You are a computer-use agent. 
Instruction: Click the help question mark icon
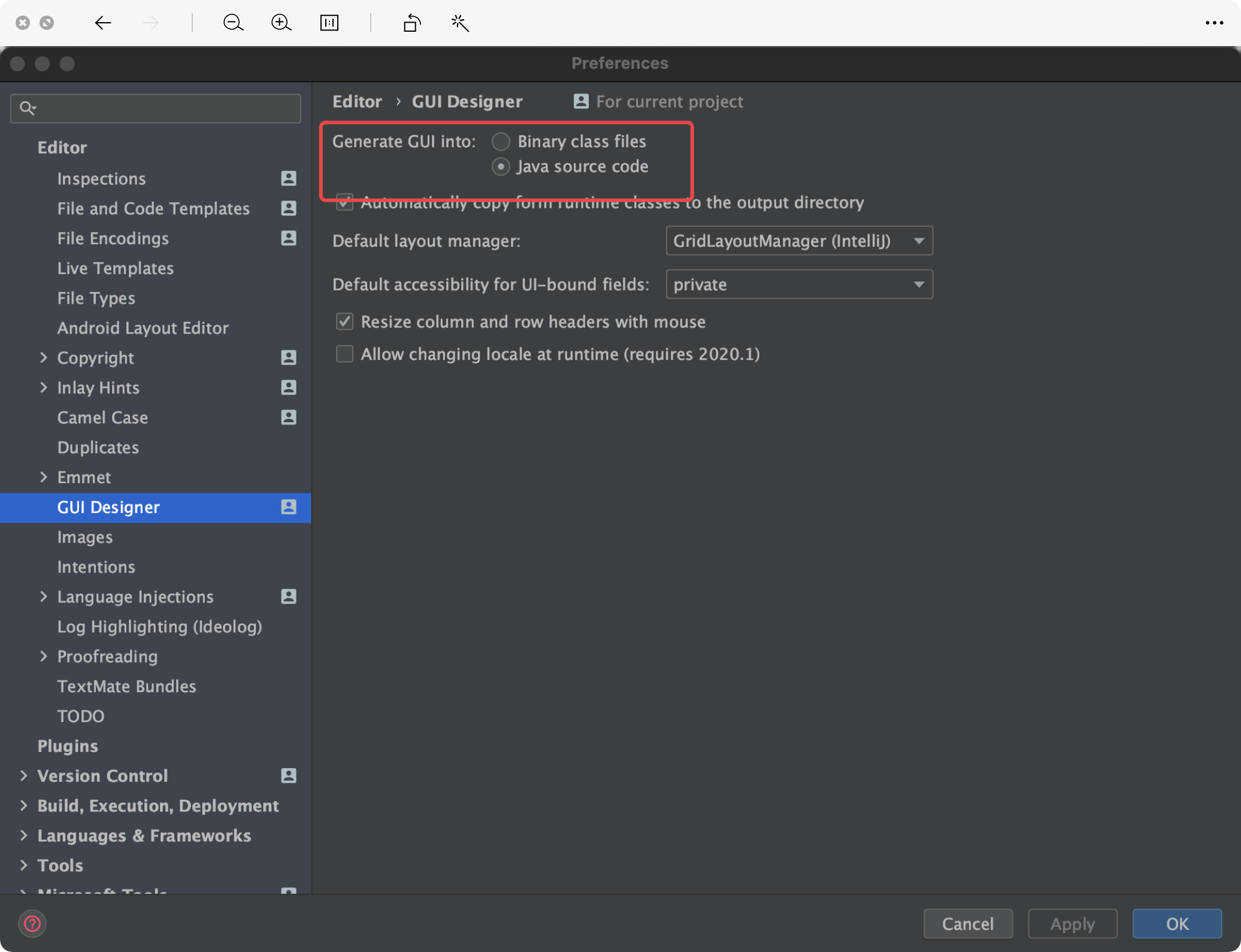(32, 923)
